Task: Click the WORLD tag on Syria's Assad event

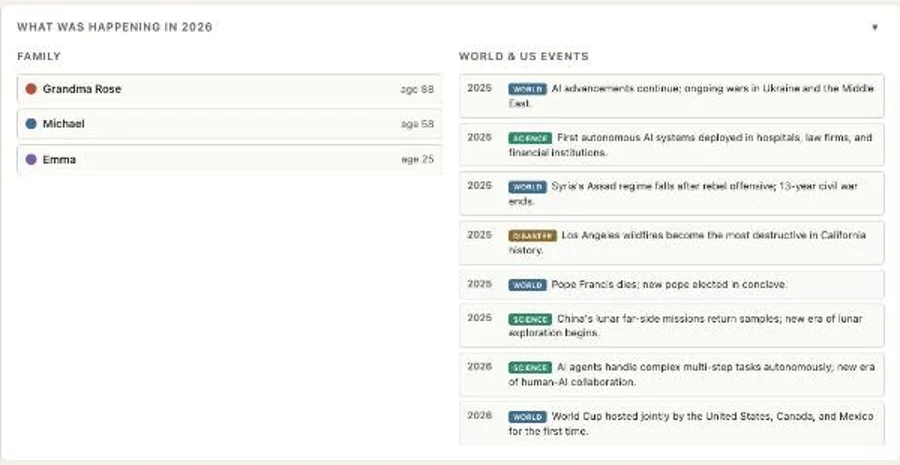Action: (x=527, y=187)
